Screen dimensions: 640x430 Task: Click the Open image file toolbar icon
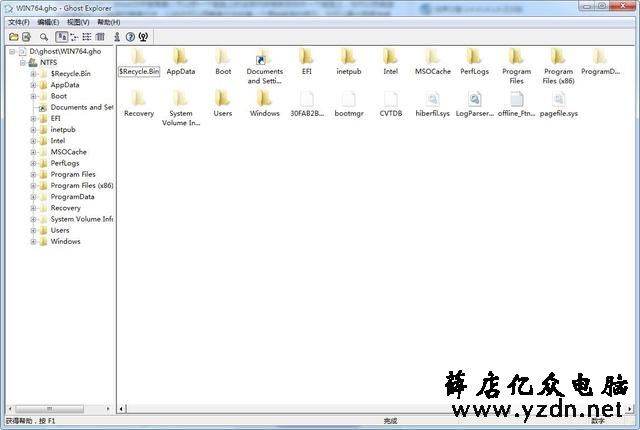click(x=13, y=37)
